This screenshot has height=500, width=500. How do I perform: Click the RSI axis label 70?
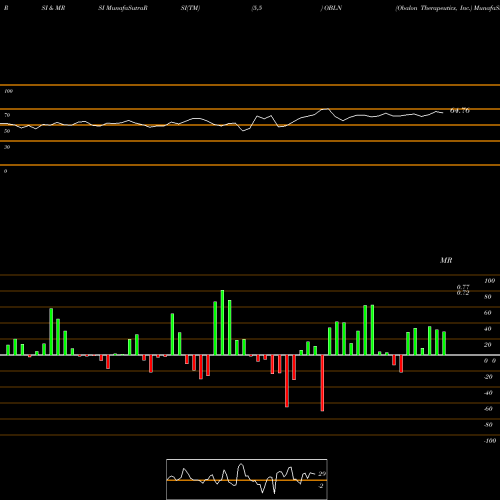click(7, 115)
